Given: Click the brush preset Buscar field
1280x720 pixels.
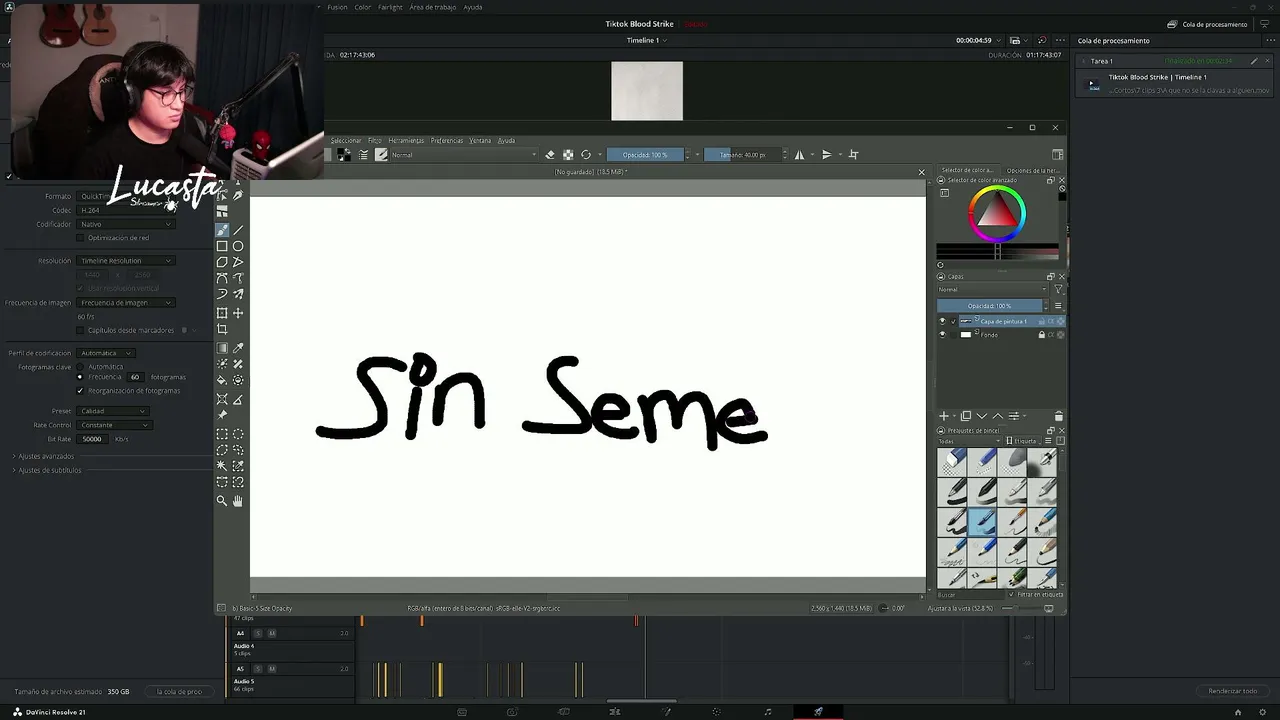Looking at the screenshot, I should coord(970,595).
